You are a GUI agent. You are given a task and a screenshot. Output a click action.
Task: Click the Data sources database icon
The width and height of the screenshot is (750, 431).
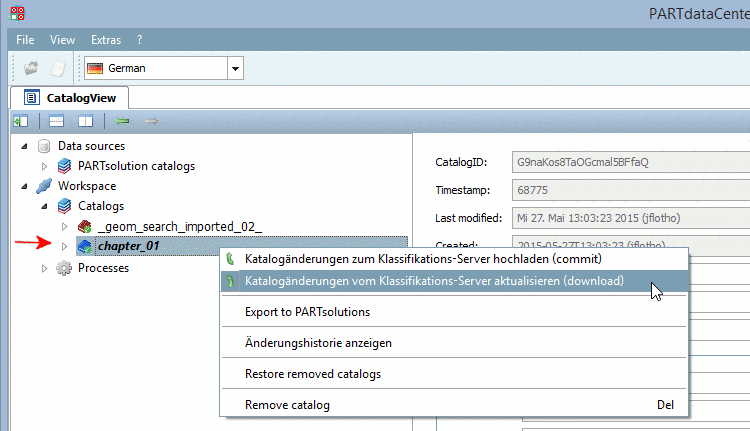pyautogui.click(x=44, y=146)
